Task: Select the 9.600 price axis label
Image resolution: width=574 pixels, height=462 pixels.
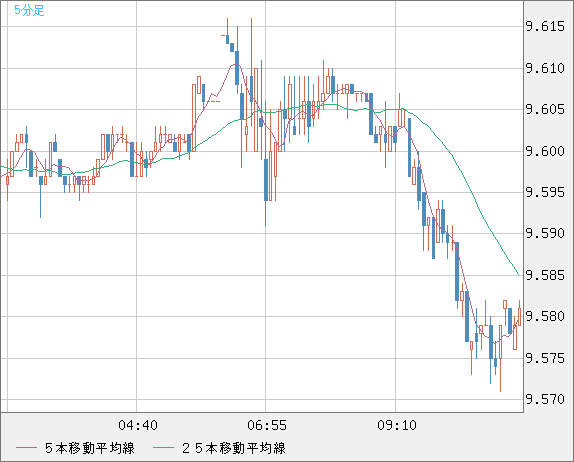Action: [x=545, y=151]
